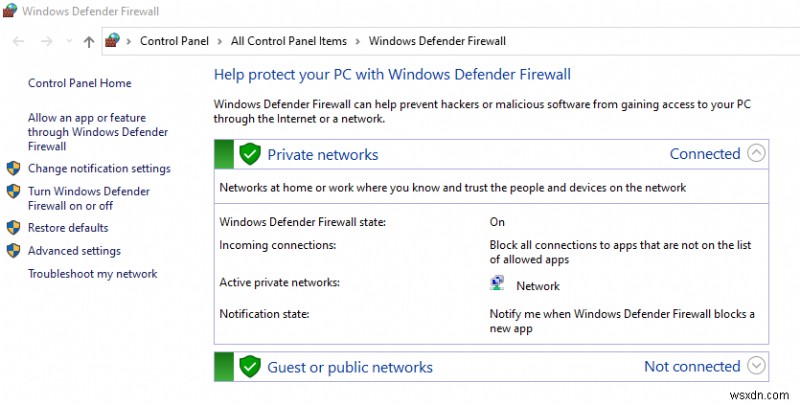The width and height of the screenshot is (800, 405).
Task: Click the green shield beside Private networks
Action: point(250,154)
